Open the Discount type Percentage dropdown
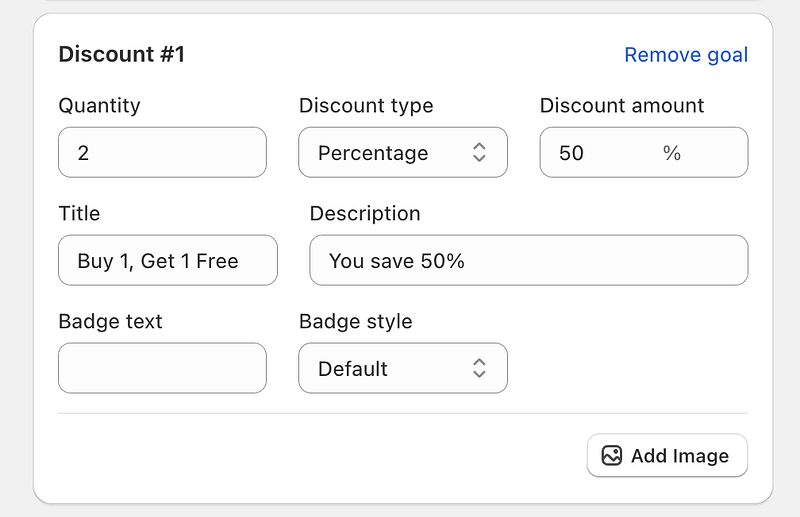800x517 pixels. (402, 153)
